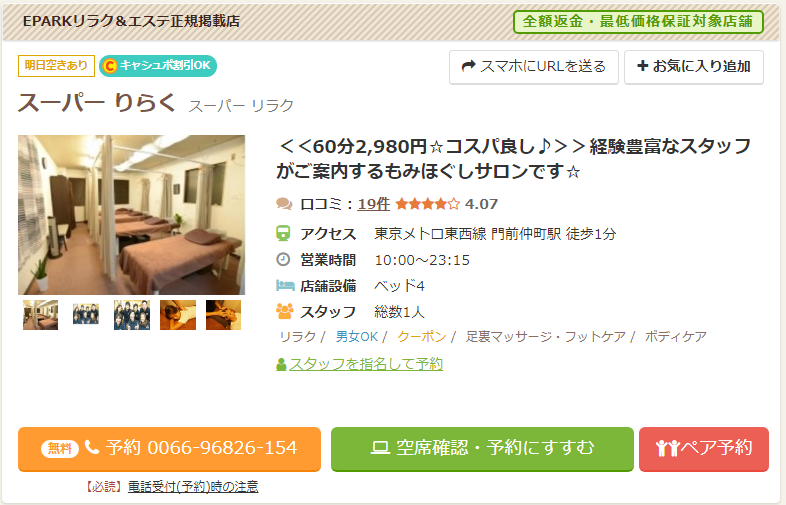View the first thumbnail of salon beds
Image resolution: width=786 pixels, height=505 pixels.
pyautogui.click(x=41, y=314)
